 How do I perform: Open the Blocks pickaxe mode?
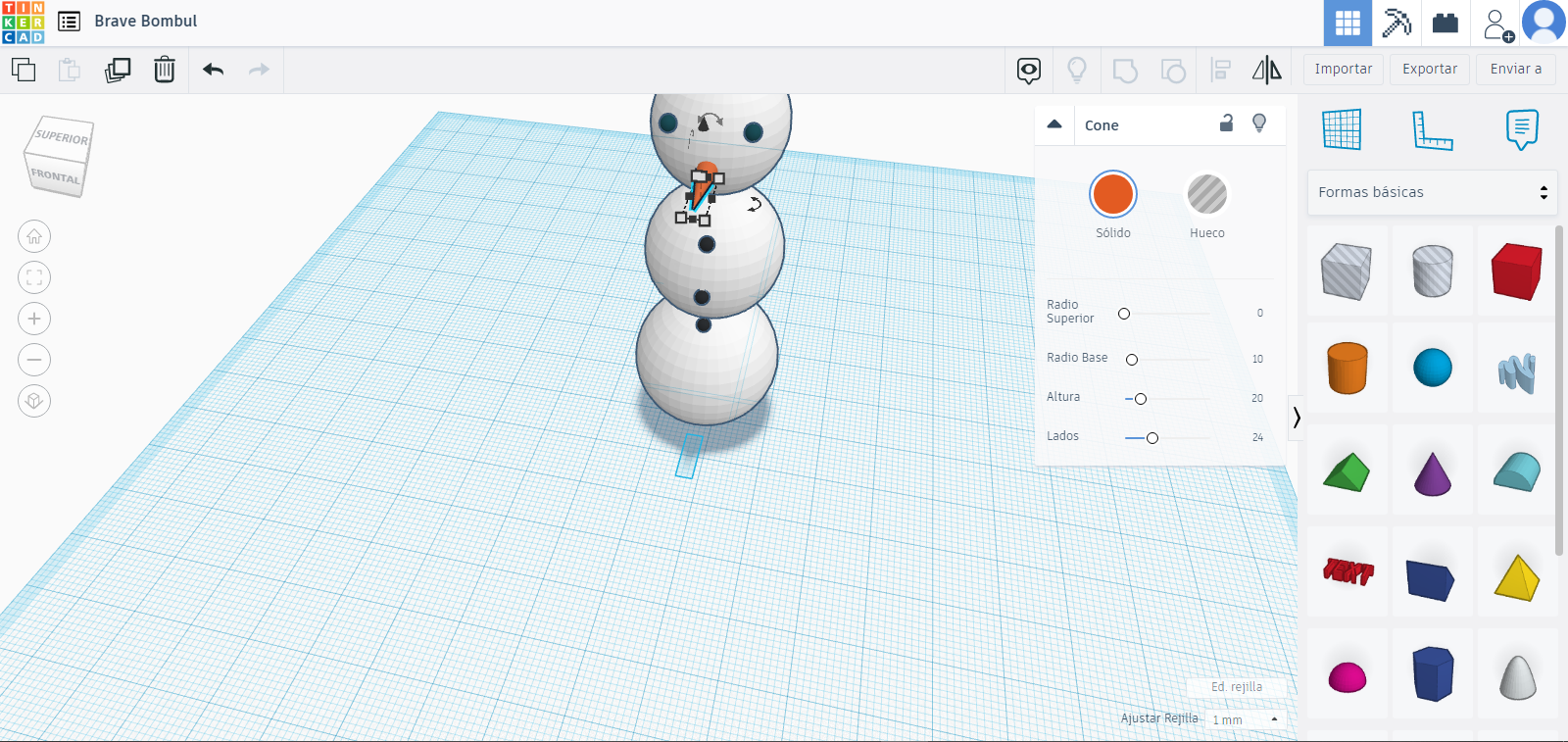click(1396, 23)
